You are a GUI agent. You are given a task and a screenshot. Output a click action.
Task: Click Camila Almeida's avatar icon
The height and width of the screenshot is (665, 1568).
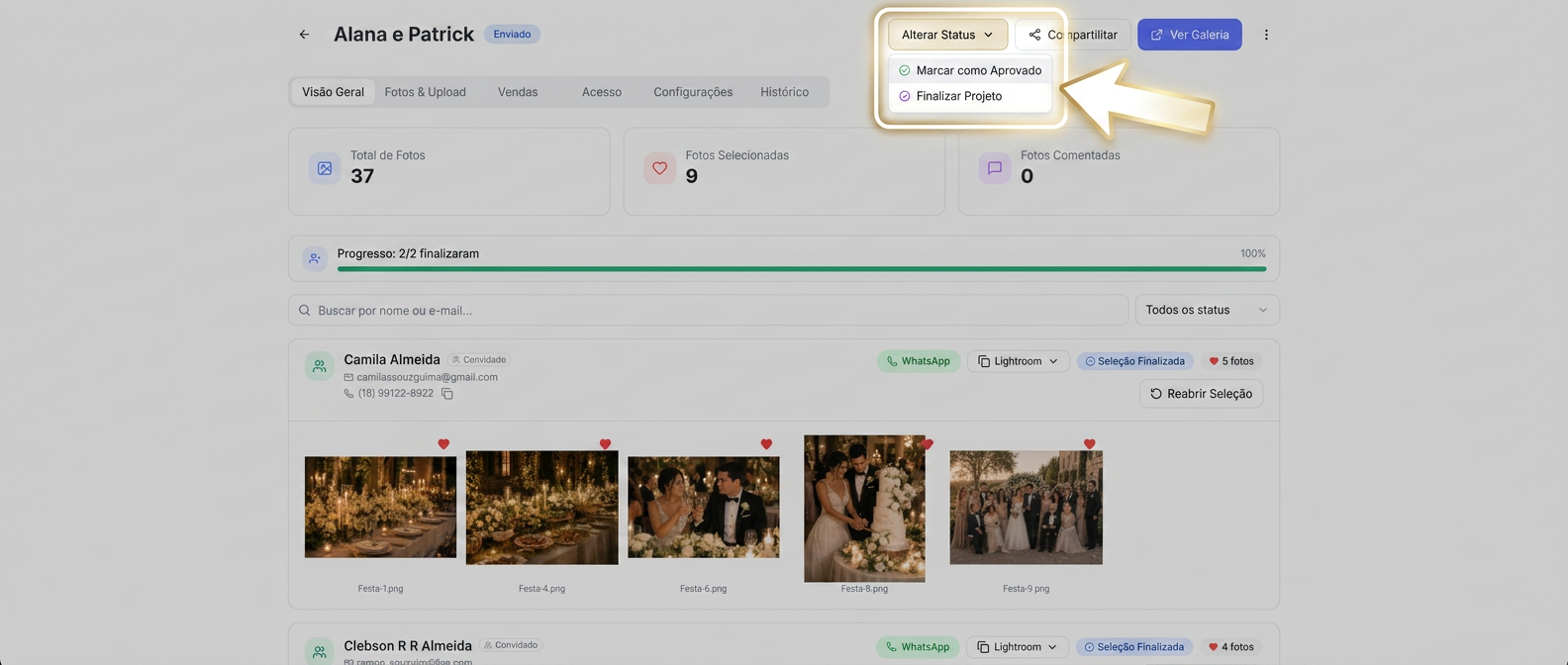(320, 366)
